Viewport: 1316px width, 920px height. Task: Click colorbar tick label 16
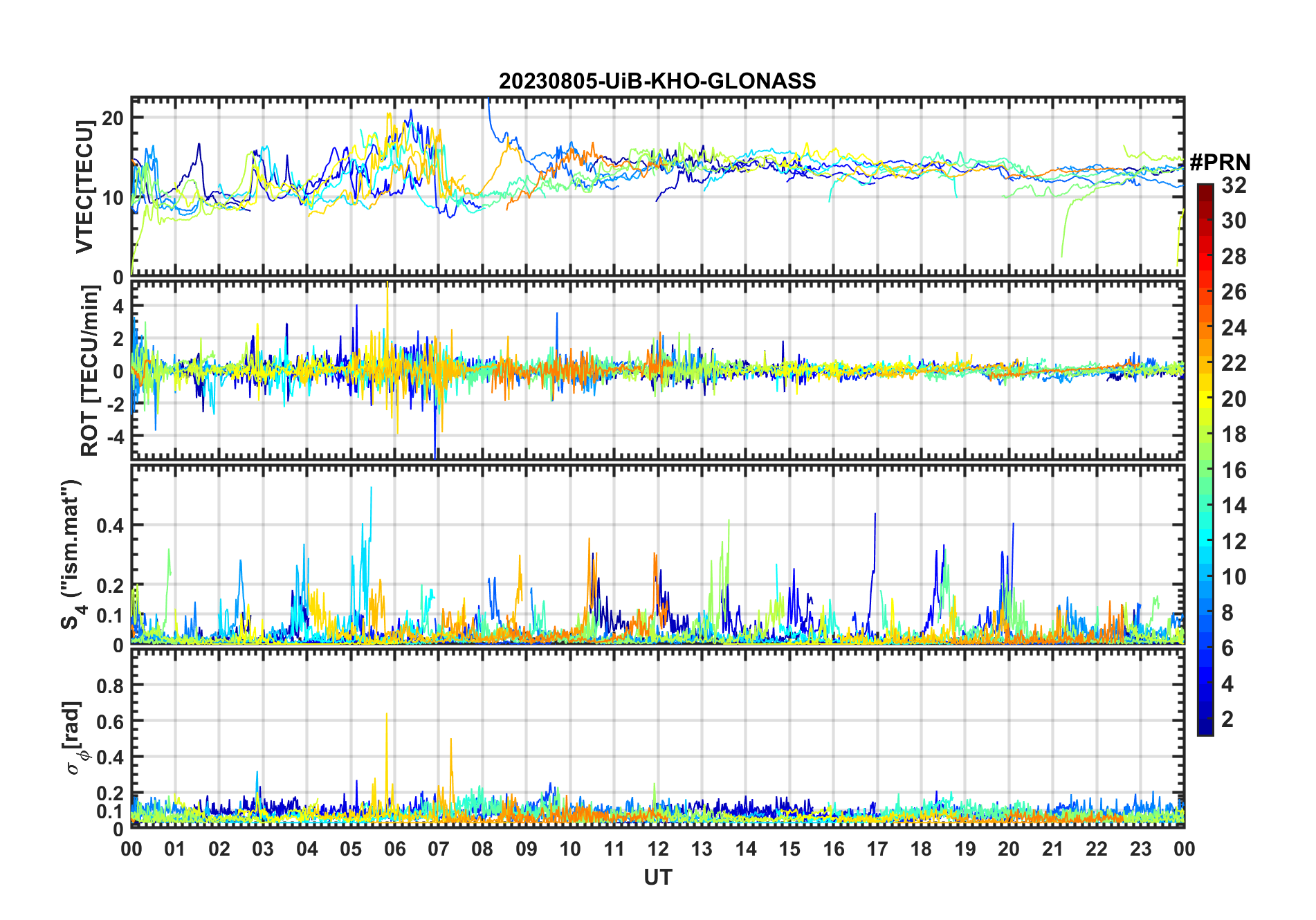click(1234, 470)
